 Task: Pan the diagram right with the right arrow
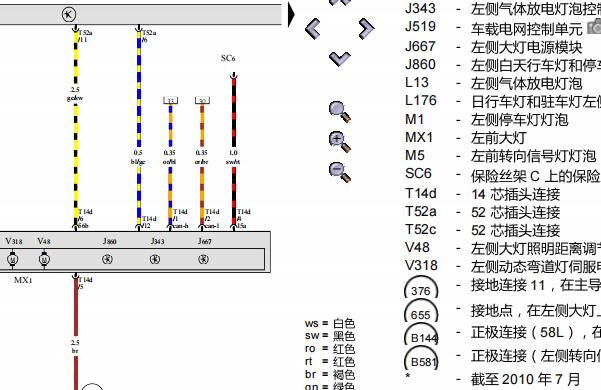(366, 29)
